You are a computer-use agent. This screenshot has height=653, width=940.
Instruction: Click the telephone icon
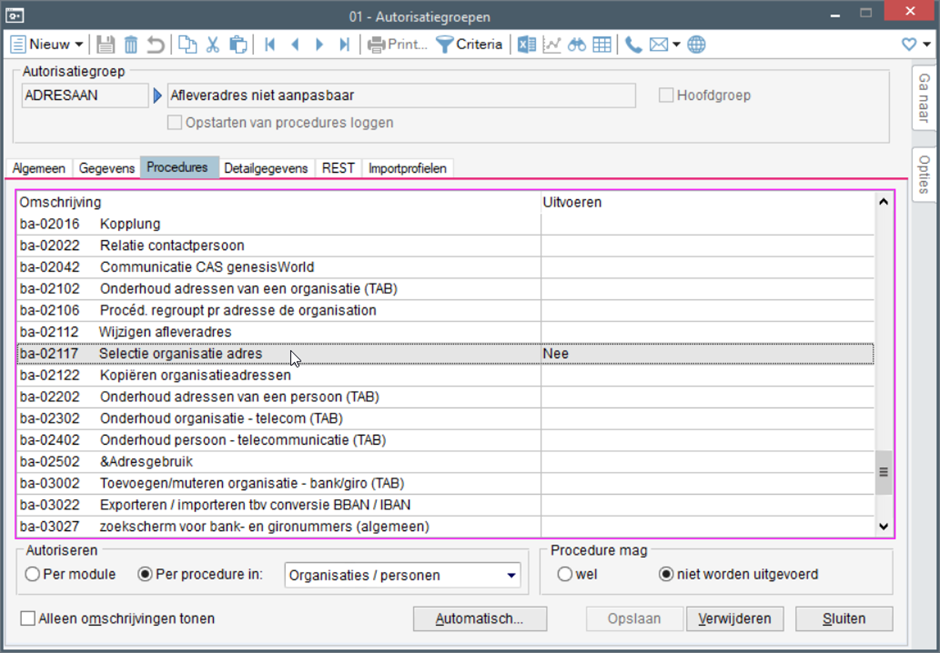click(633, 44)
